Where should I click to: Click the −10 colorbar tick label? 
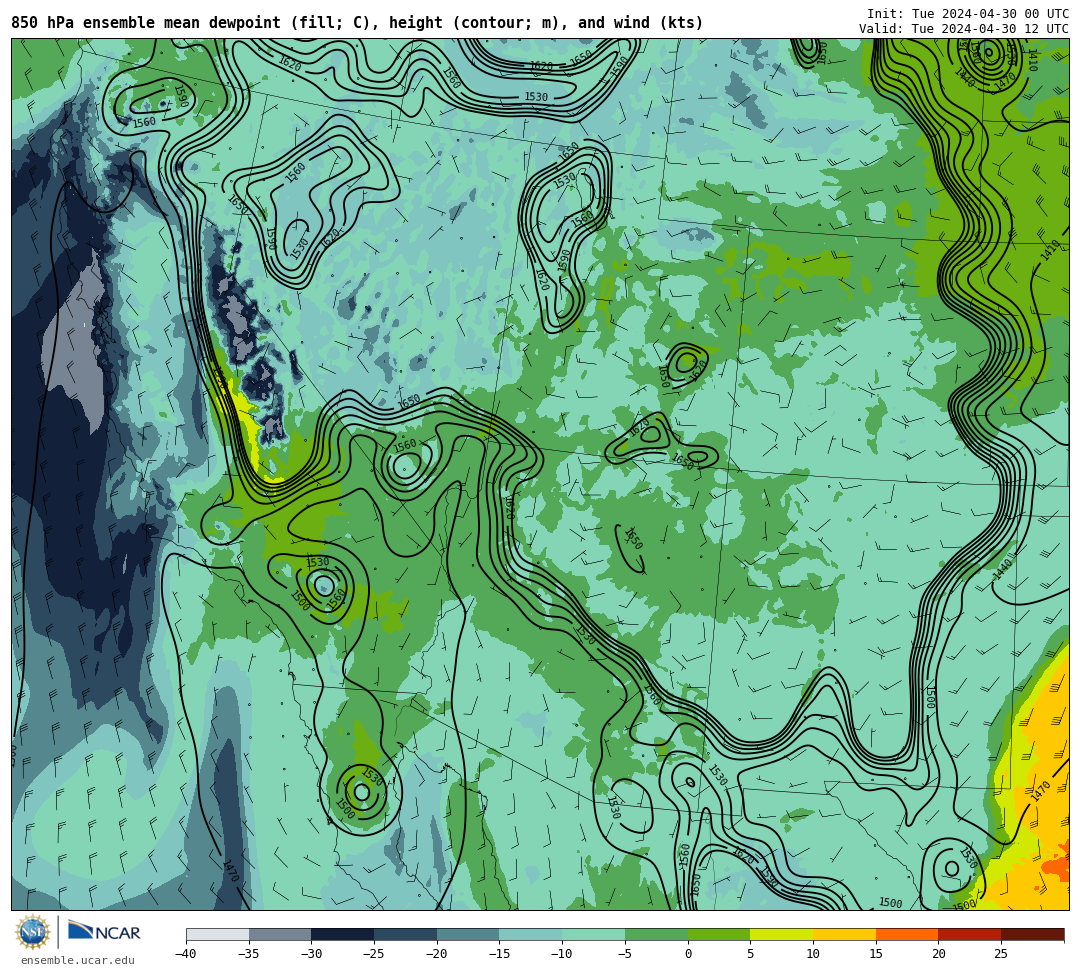(562, 954)
